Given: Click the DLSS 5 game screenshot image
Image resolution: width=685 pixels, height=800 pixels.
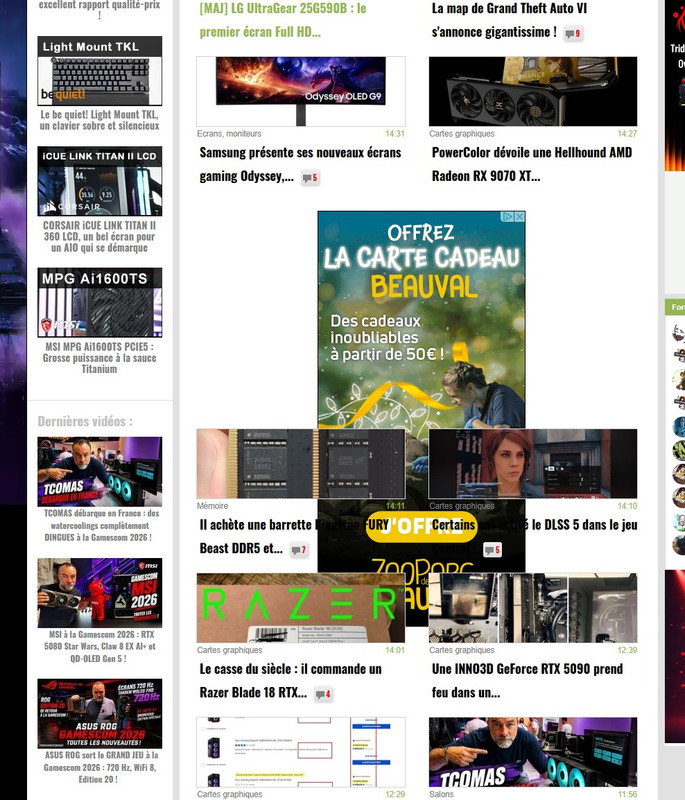Looking at the screenshot, I should (533, 464).
